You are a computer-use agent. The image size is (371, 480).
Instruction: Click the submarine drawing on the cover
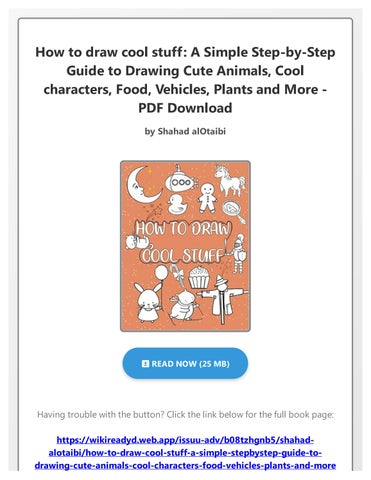tap(182, 180)
